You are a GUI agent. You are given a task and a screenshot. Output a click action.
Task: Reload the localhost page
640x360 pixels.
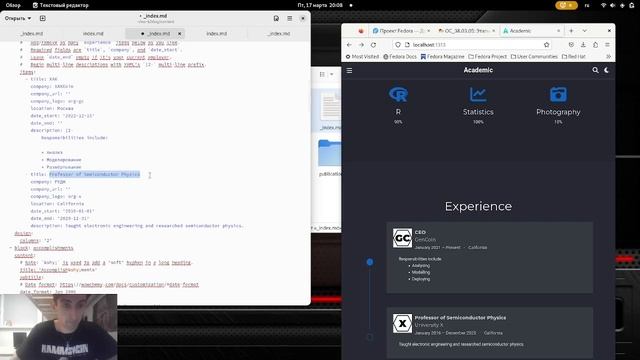pyautogui.click(x=373, y=44)
